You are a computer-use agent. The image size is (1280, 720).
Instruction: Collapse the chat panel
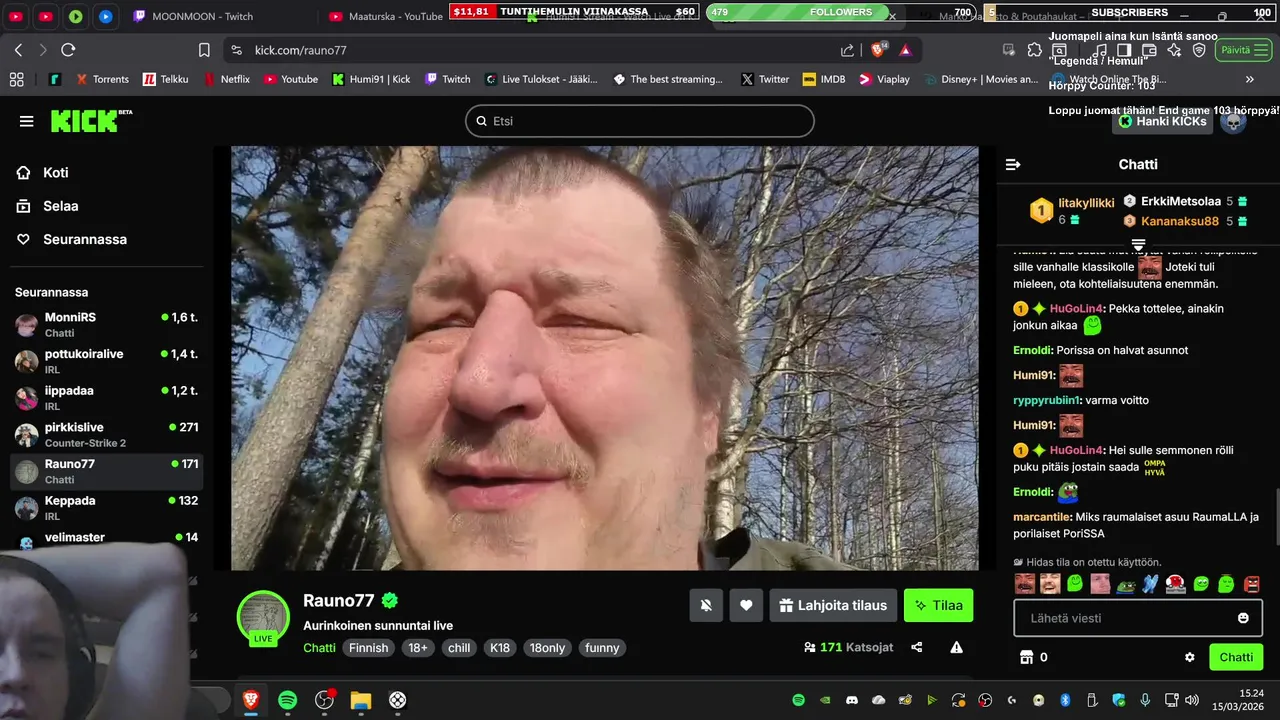tap(1013, 164)
